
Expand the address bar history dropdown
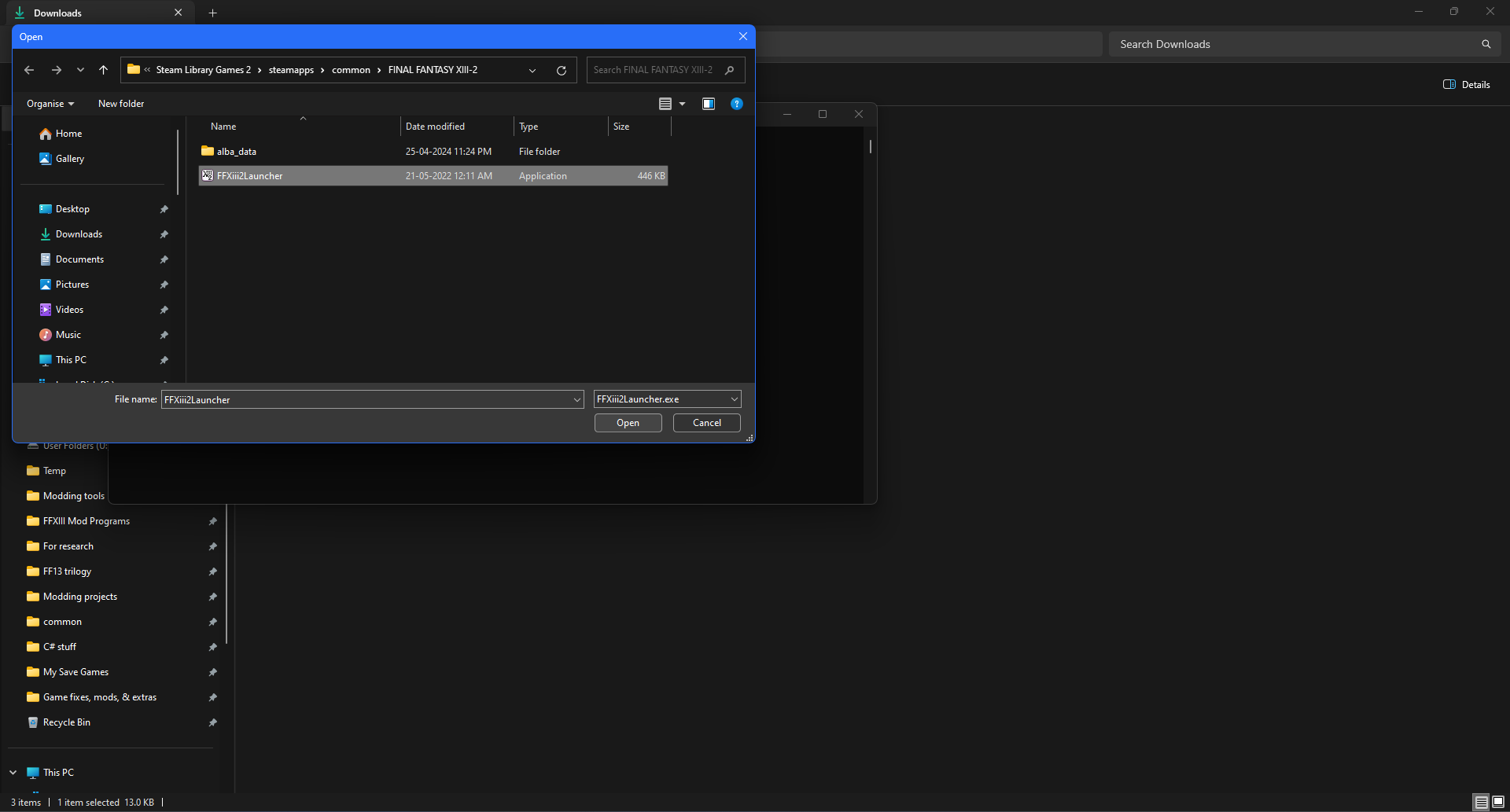(532, 70)
